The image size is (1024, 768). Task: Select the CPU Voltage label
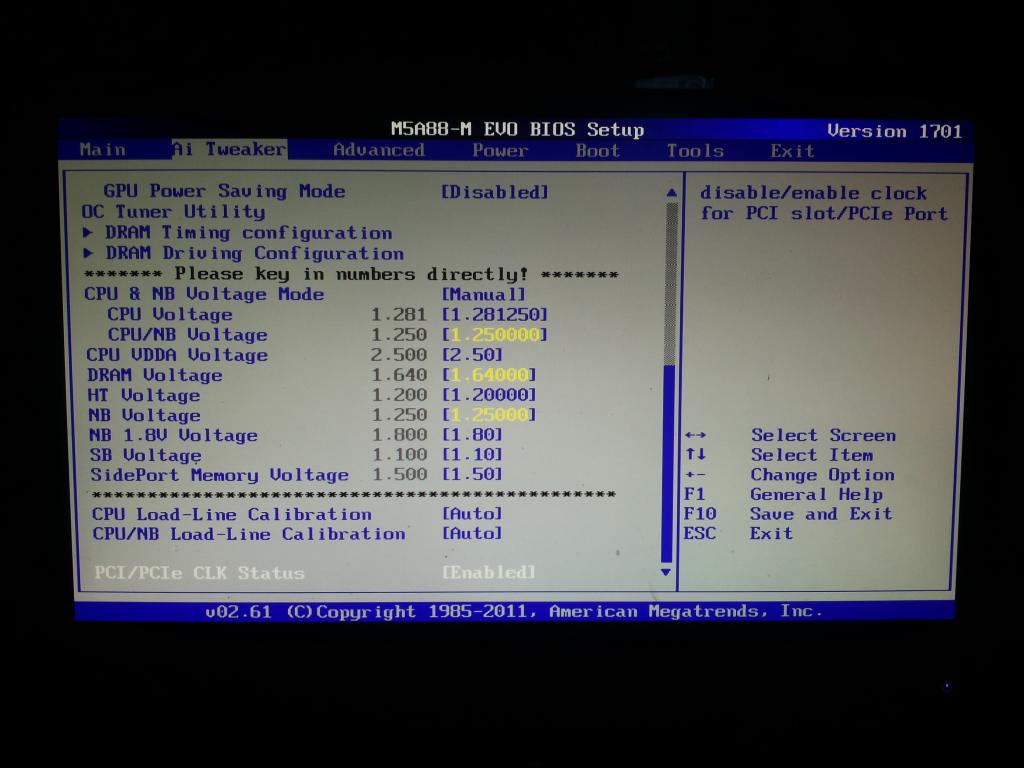pos(170,314)
